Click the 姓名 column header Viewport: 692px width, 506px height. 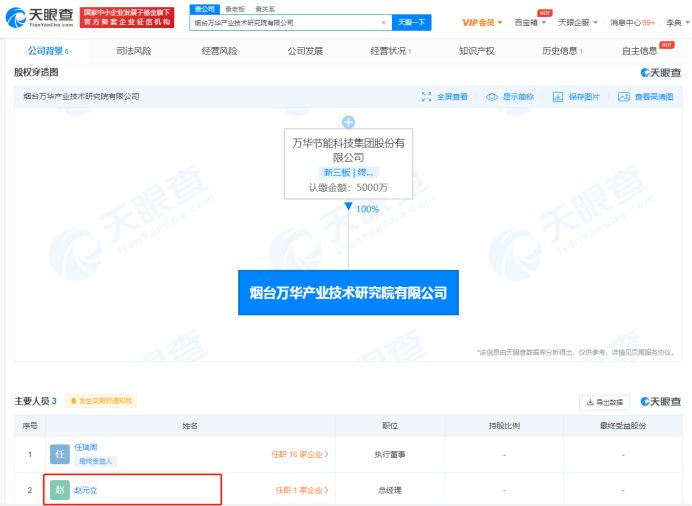point(190,426)
